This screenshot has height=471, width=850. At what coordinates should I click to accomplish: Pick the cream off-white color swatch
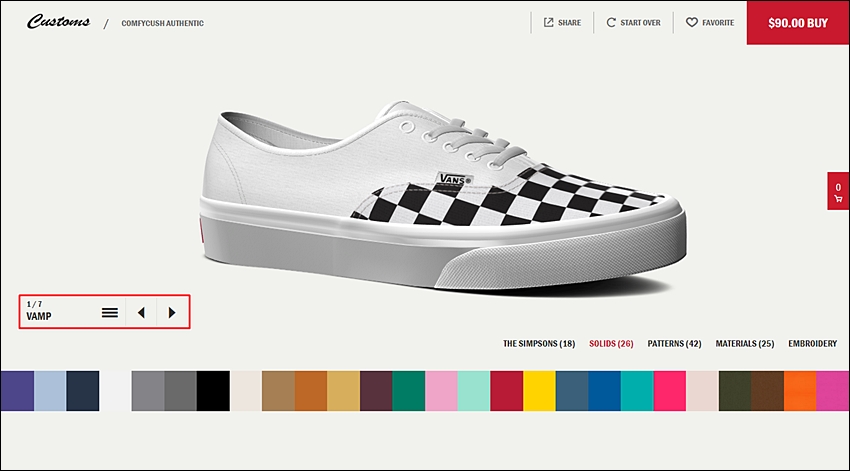pyautogui.click(x=246, y=391)
